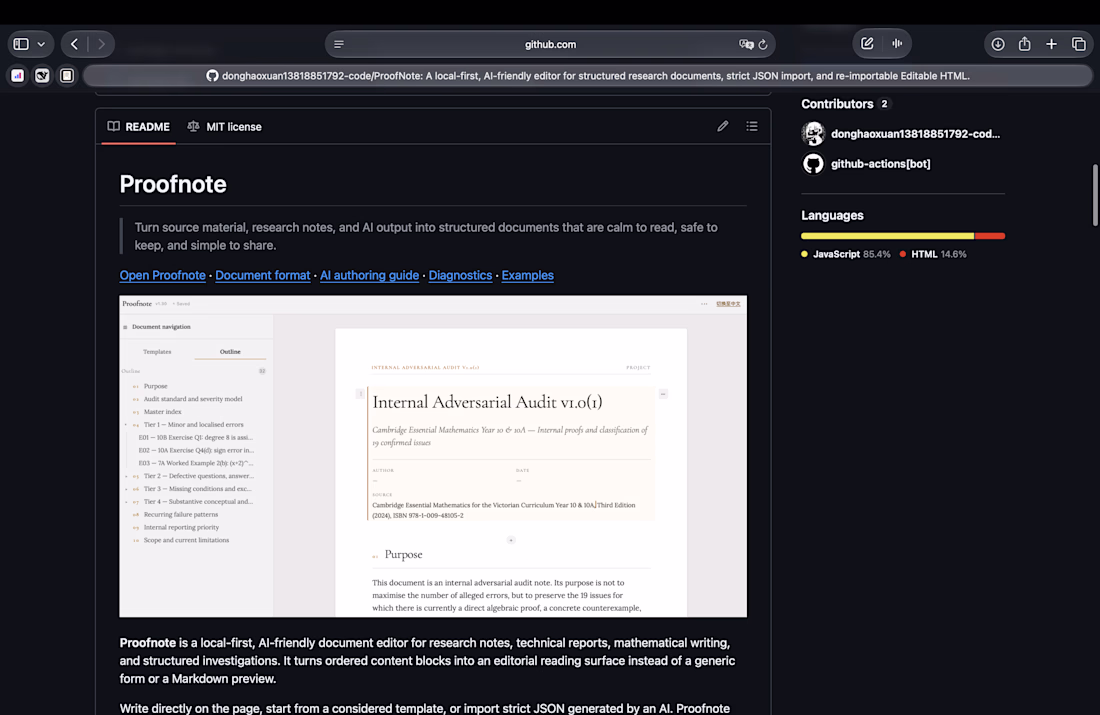Open the Proofnote app screenshot image
Screen dimensions: 1100x715
point(433,456)
